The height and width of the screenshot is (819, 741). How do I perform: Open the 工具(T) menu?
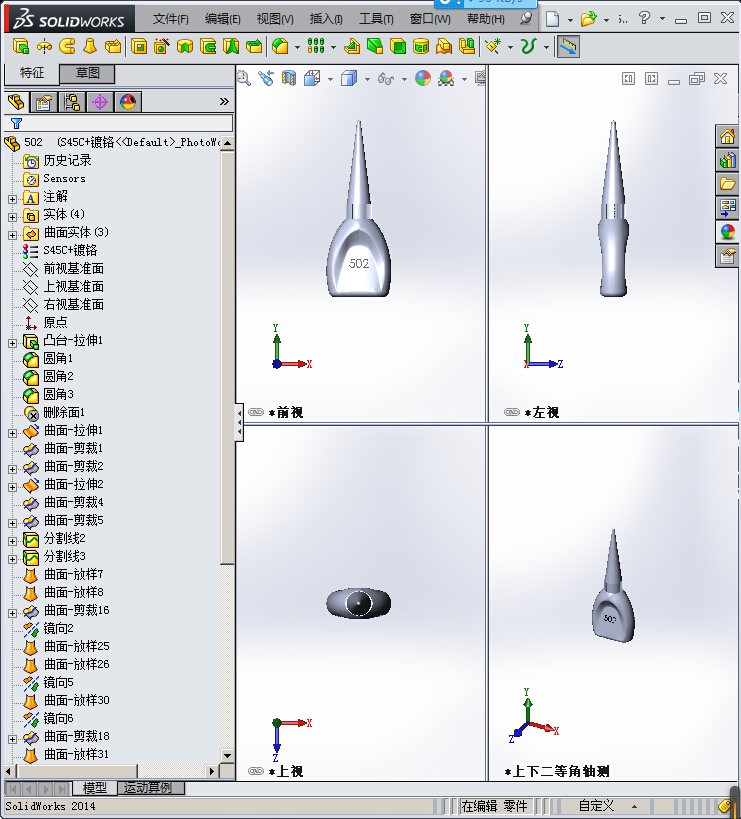pyautogui.click(x=376, y=19)
